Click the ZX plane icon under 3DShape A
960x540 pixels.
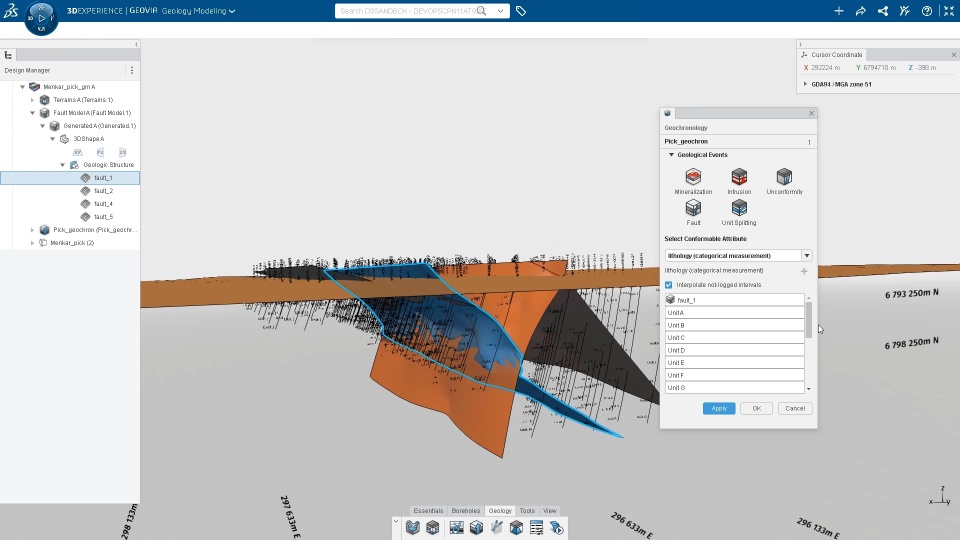coord(122,152)
